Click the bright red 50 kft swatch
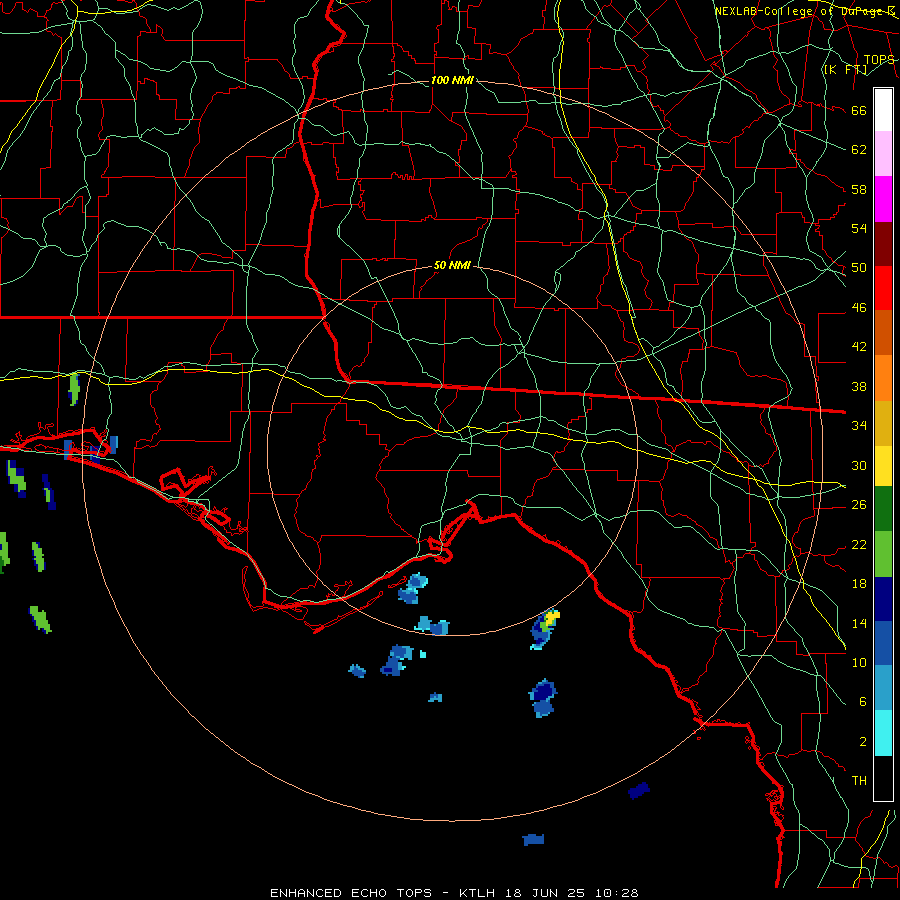900x900 pixels. click(x=883, y=288)
